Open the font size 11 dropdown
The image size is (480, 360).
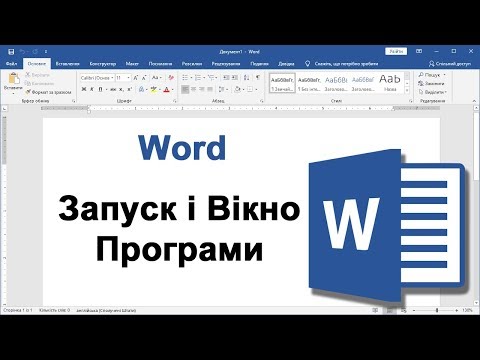point(128,78)
